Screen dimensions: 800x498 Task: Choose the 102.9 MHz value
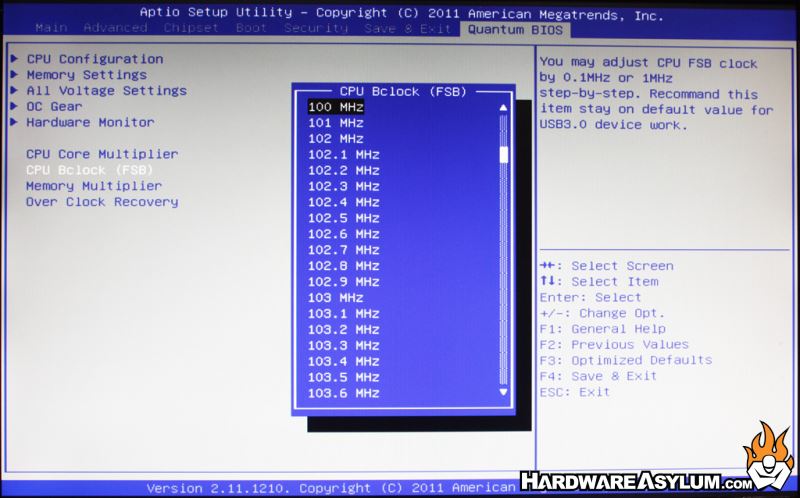(x=344, y=282)
